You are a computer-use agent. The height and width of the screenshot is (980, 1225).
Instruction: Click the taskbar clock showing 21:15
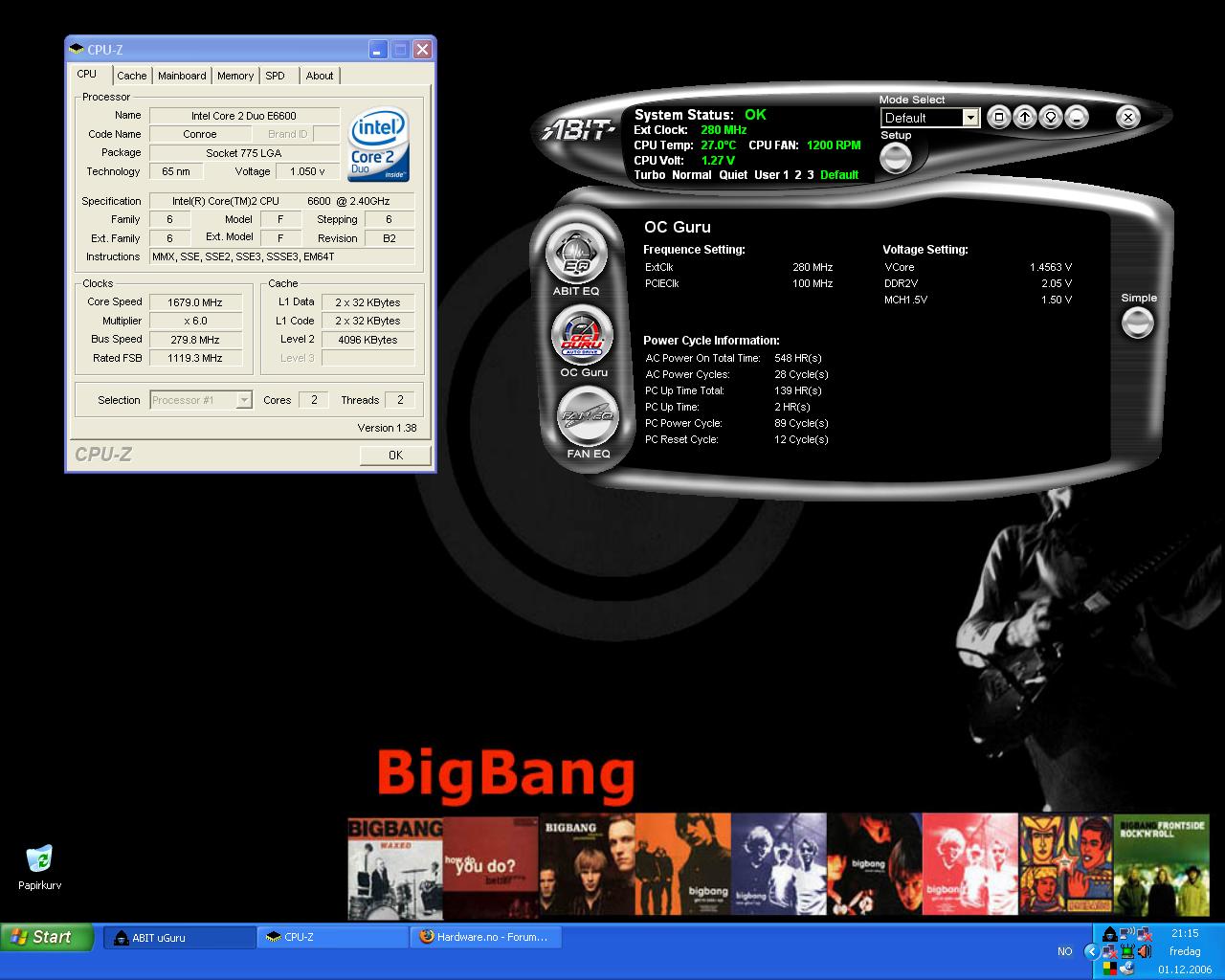click(1185, 934)
